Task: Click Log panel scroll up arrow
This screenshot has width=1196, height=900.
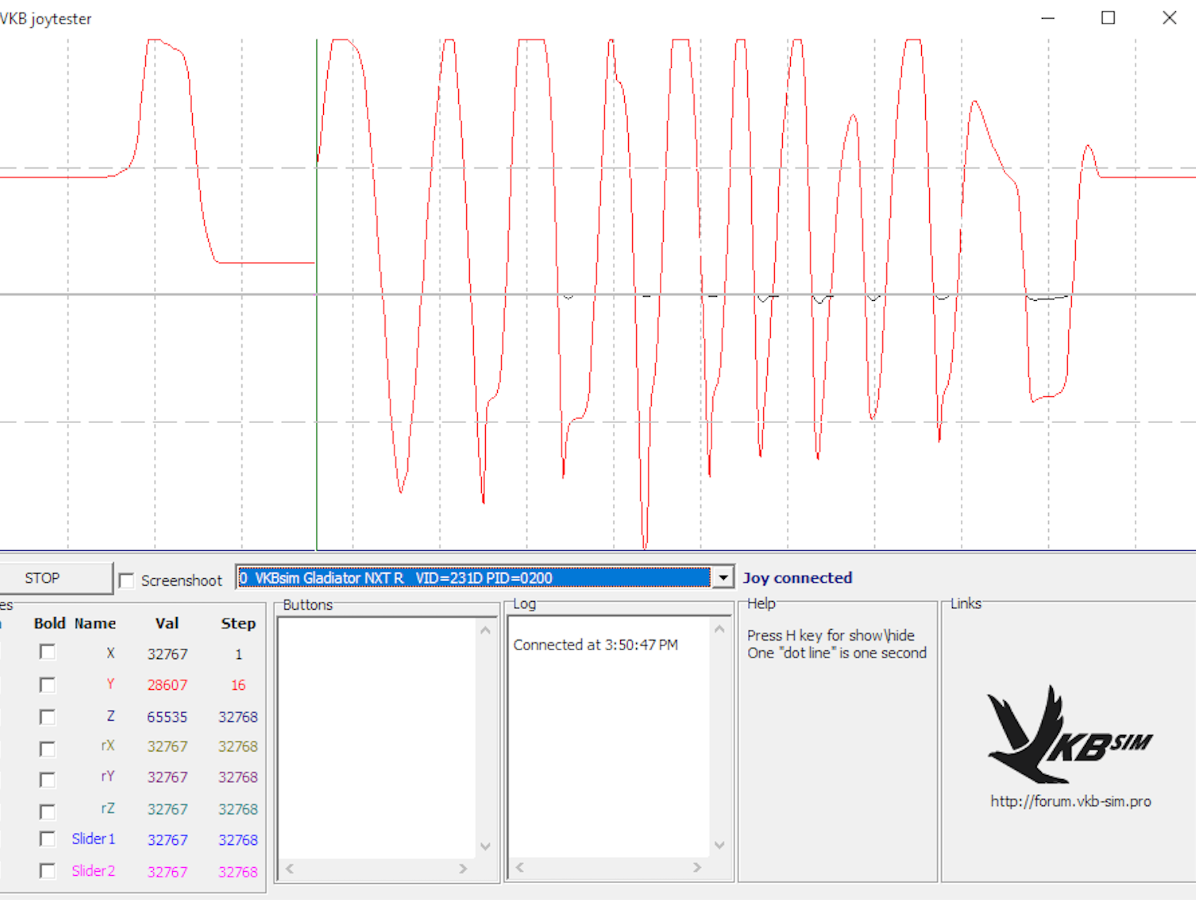Action: tap(719, 629)
